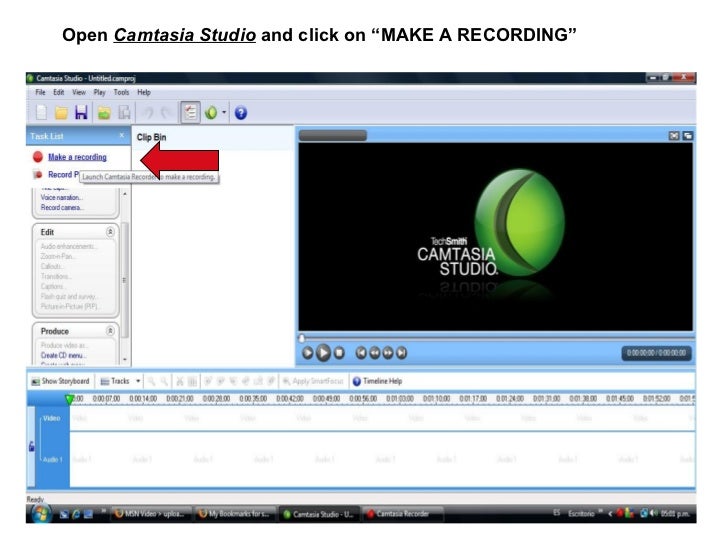Click the Clip Bin header
This screenshot has height=546, width=728.
coord(151,137)
